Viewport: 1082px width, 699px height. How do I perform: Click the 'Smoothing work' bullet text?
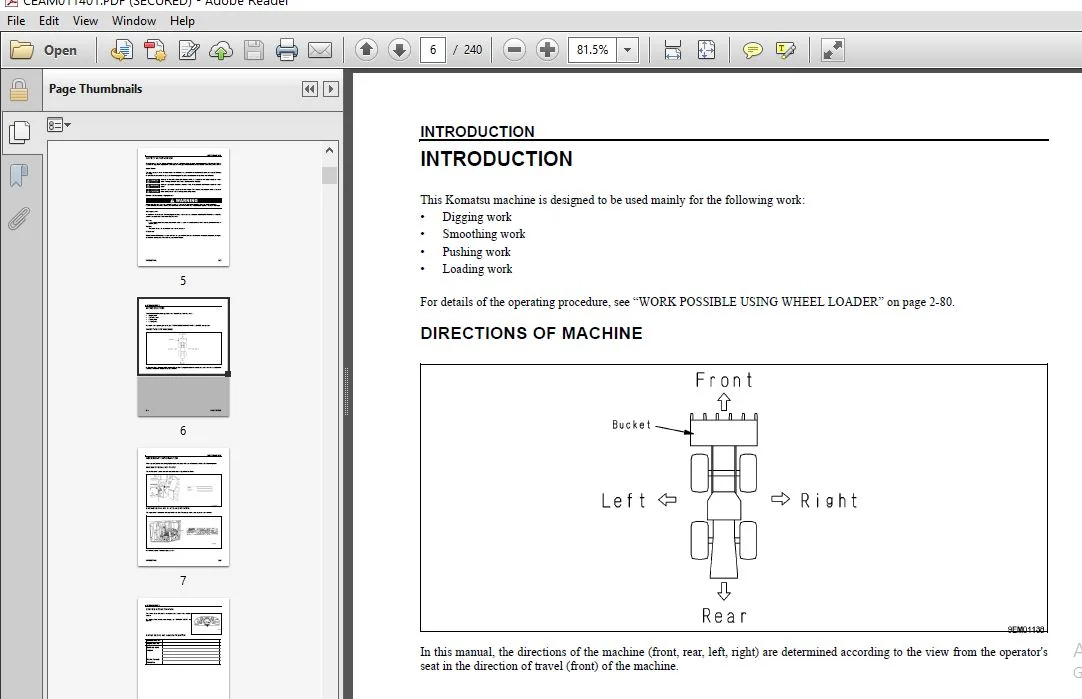(484, 234)
